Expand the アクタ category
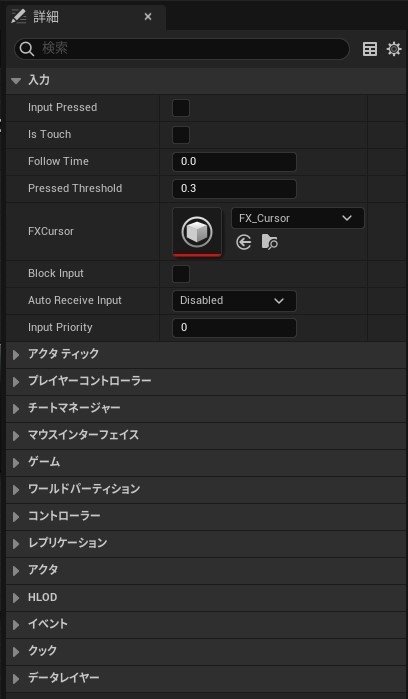This screenshot has height=699, width=408. tap(16, 571)
